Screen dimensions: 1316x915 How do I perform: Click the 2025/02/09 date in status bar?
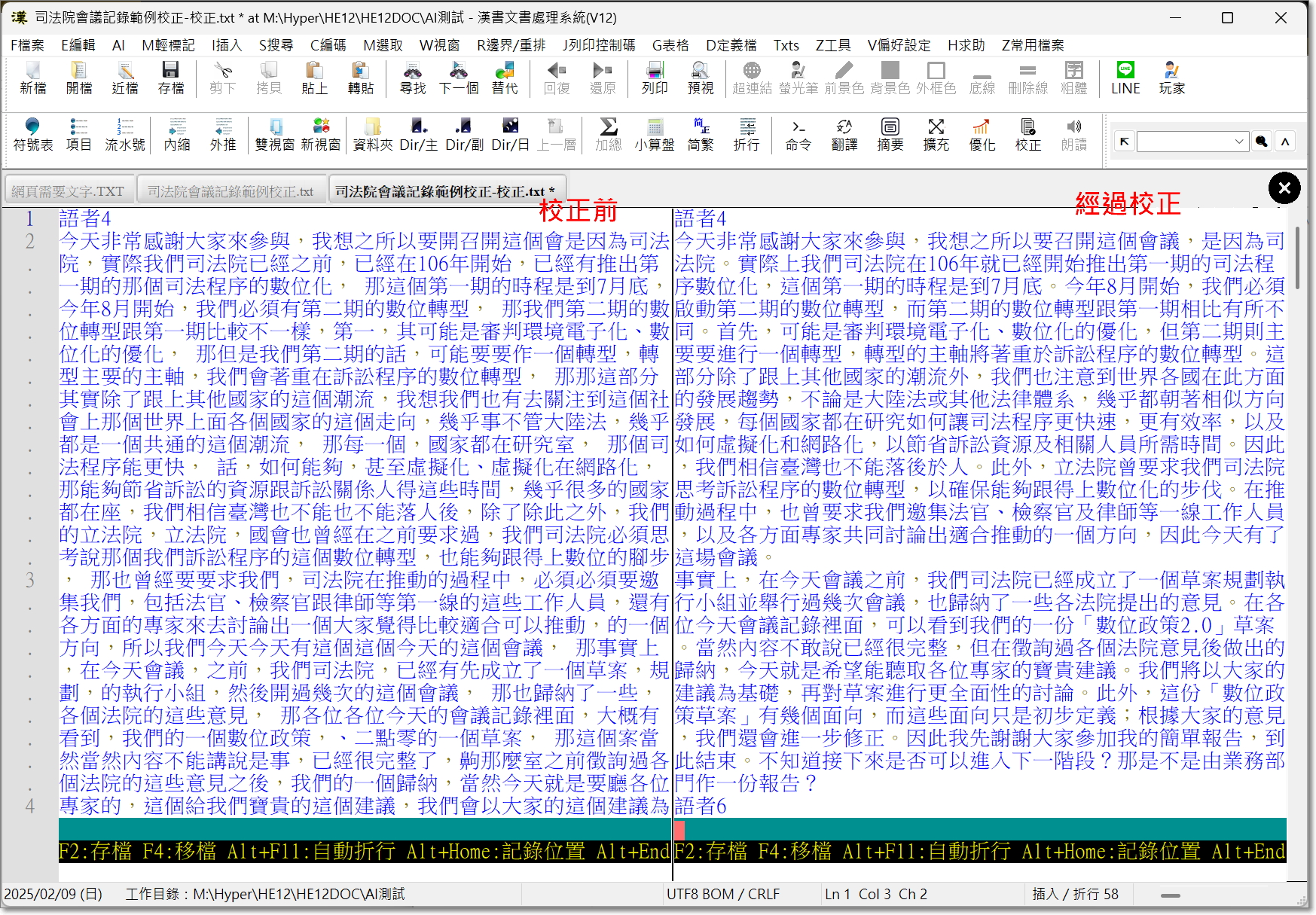(53, 894)
